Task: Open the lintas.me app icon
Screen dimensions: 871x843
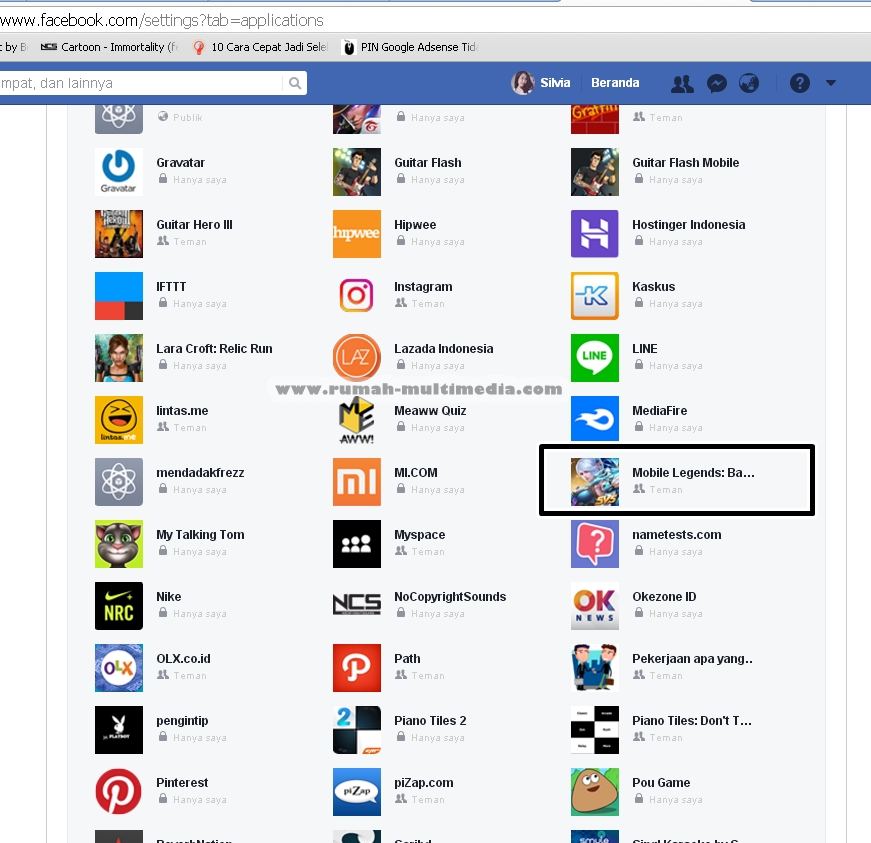Action: click(118, 420)
